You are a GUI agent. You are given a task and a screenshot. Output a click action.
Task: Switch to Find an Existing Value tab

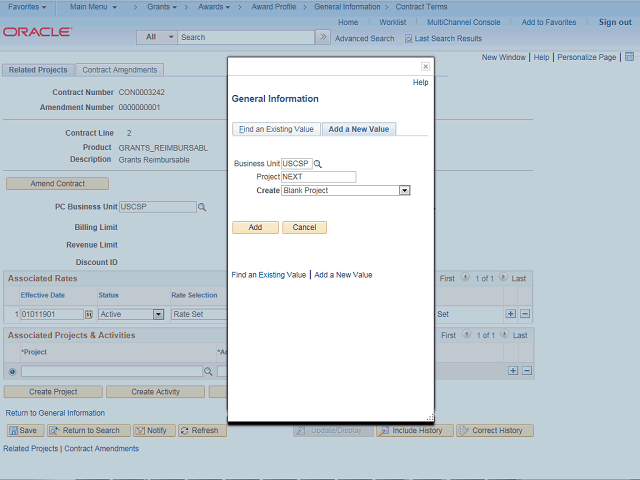click(276, 129)
